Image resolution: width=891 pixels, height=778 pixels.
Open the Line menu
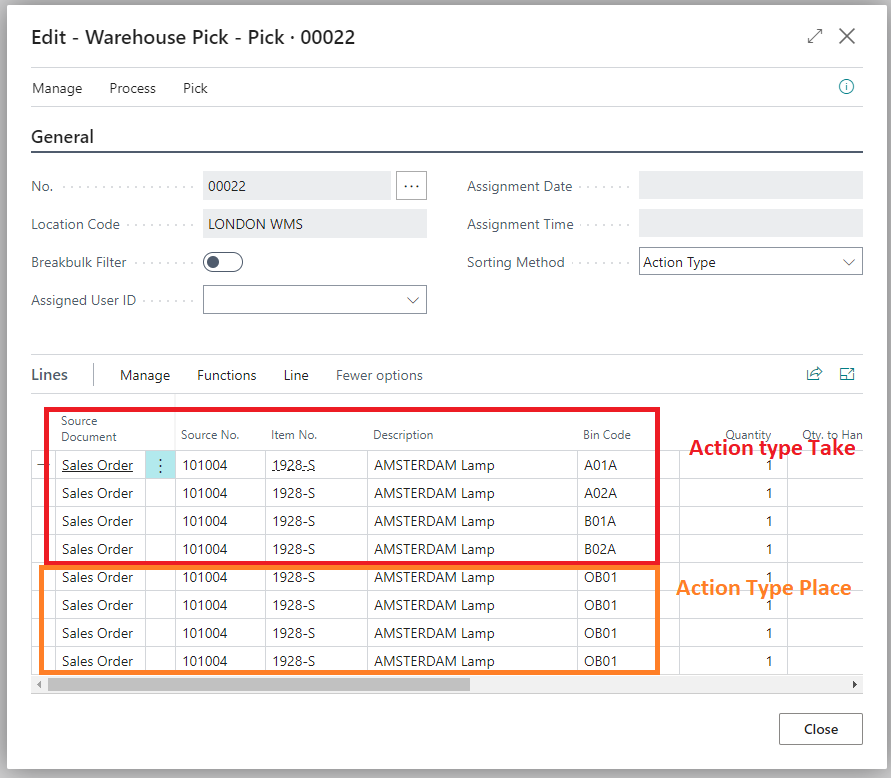296,375
